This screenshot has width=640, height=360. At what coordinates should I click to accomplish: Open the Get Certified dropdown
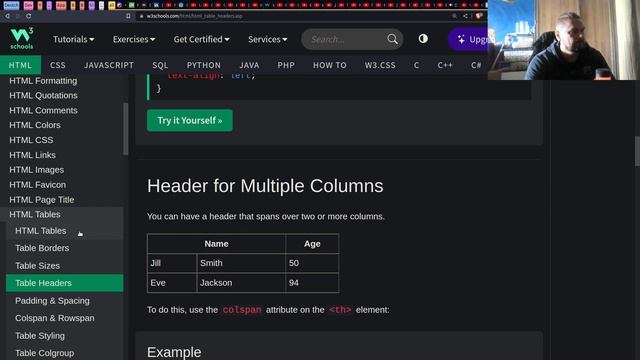pyautogui.click(x=201, y=39)
